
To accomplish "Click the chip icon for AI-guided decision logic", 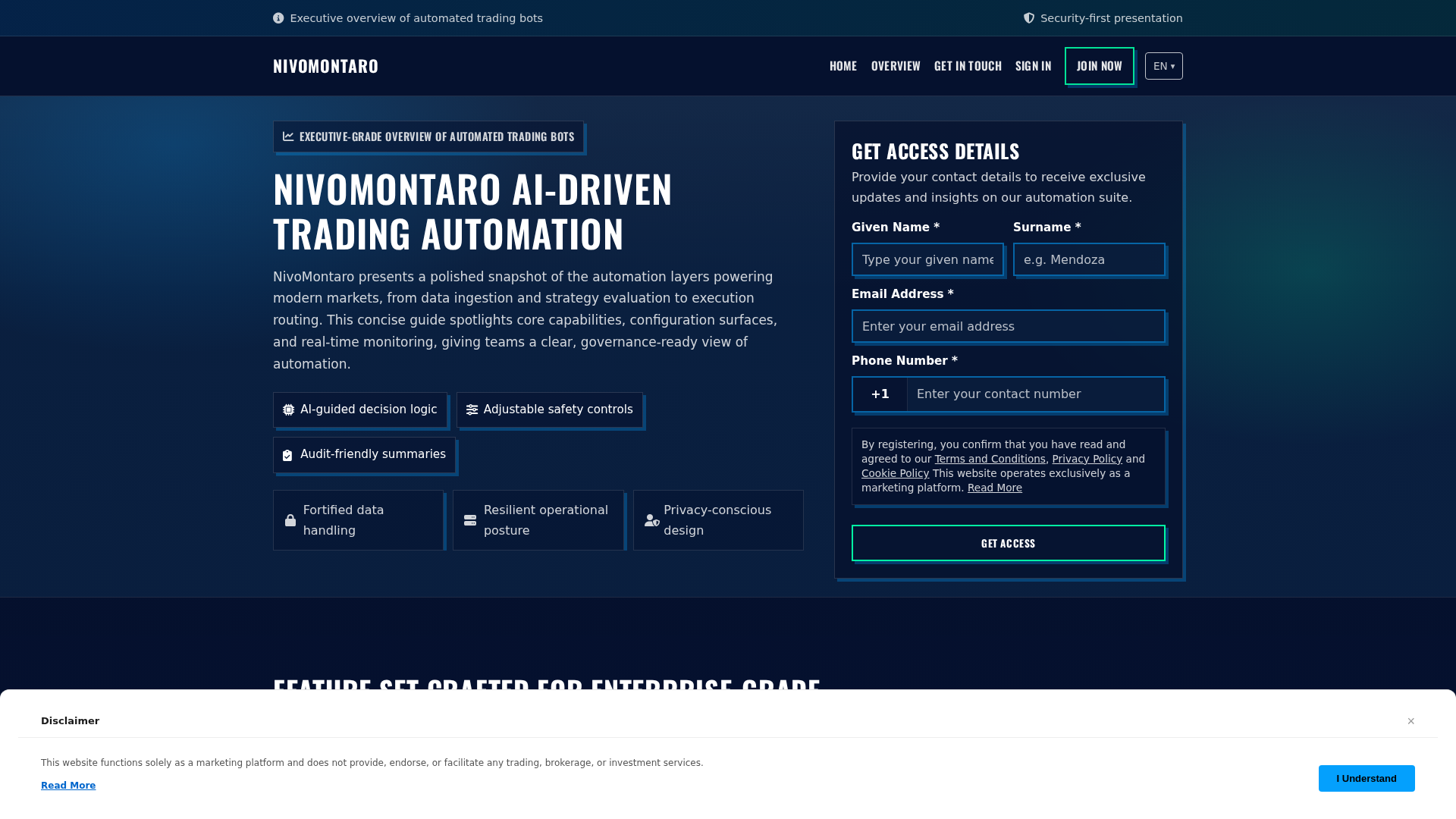I will pos(288,409).
